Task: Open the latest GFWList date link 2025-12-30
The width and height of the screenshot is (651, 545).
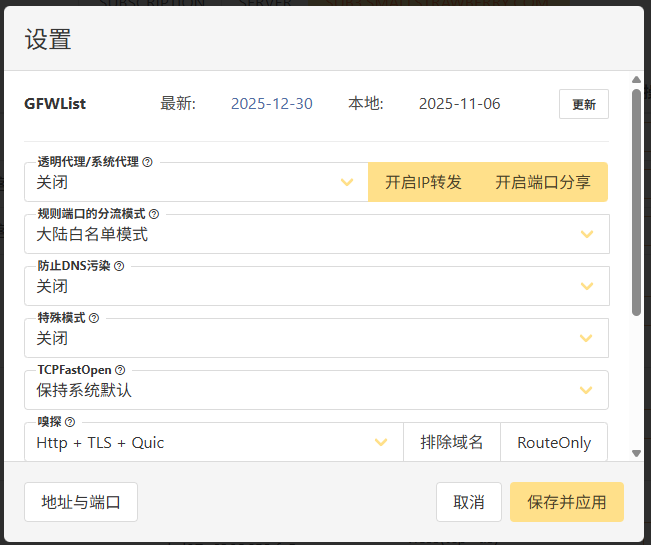Action: (x=272, y=104)
